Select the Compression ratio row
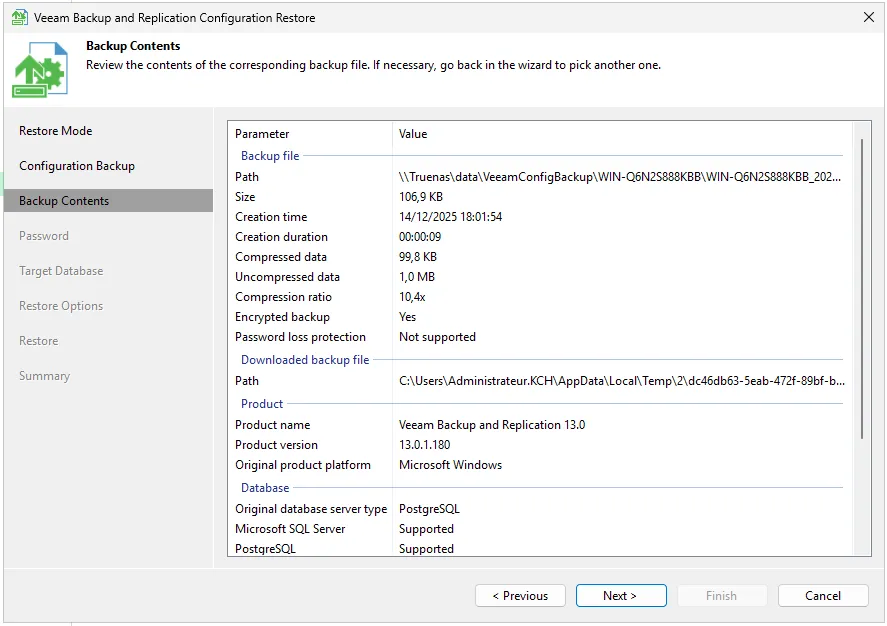 540,297
